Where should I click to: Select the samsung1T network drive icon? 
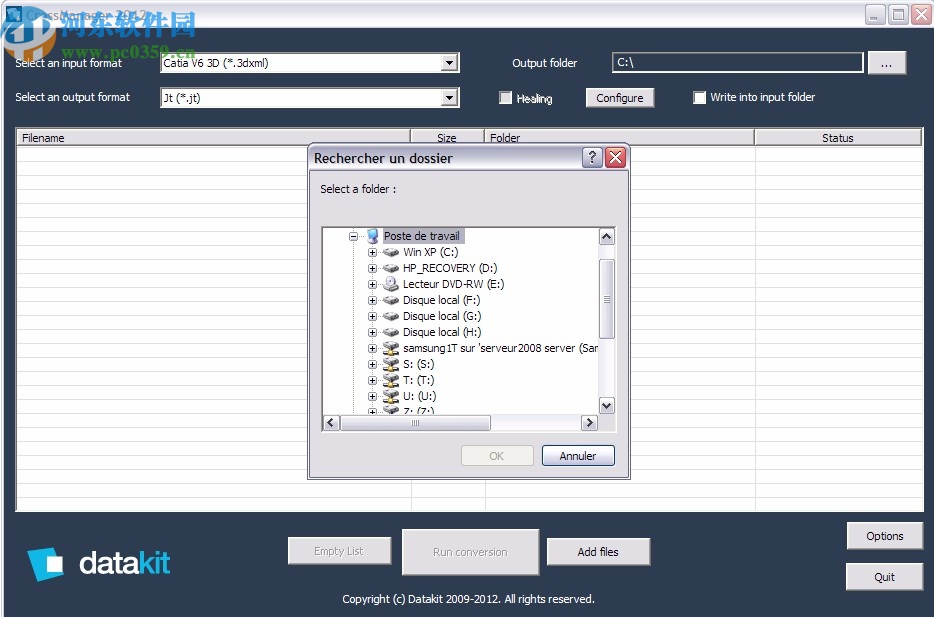[x=389, y=348]
